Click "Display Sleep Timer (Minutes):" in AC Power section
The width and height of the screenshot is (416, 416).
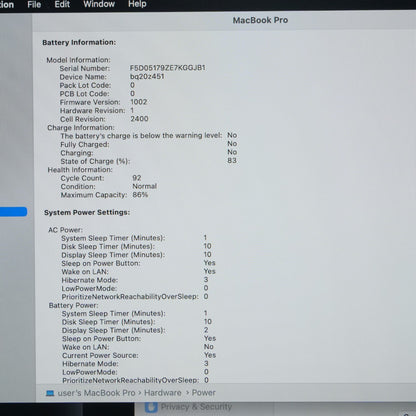(113, 255)
